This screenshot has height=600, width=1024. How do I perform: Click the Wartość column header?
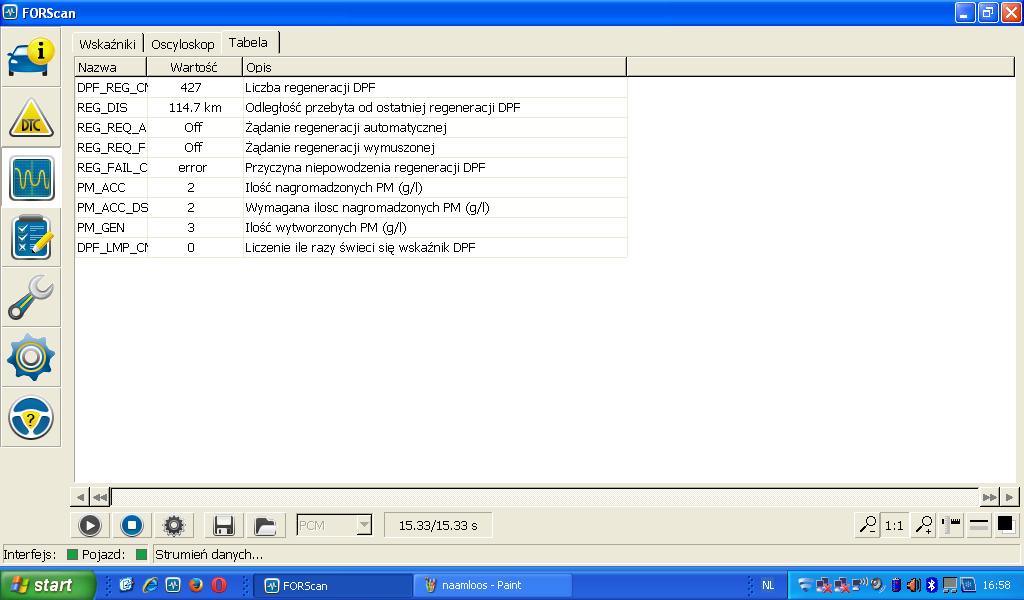coord(194,67)
